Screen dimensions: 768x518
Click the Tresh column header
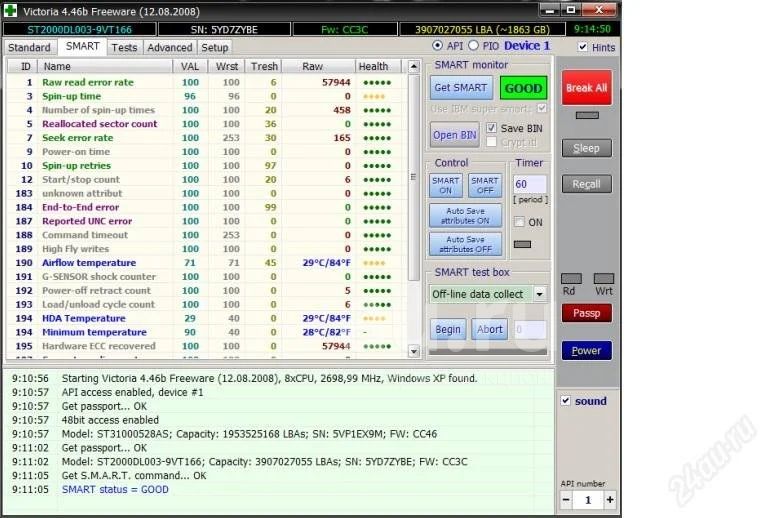pyautogui.click(x=264, y=66)
